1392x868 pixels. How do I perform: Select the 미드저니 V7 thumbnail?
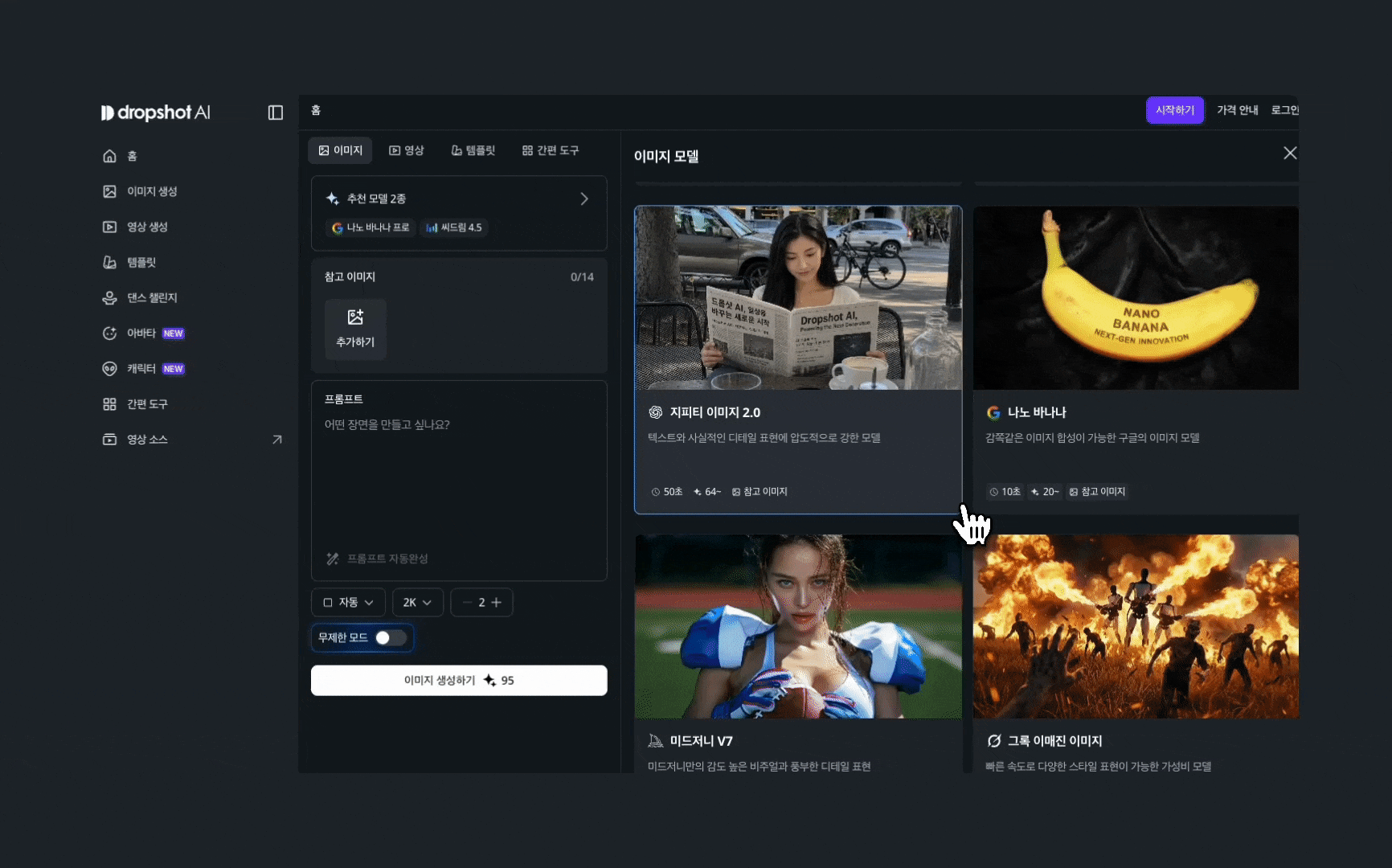pos(798,627)
